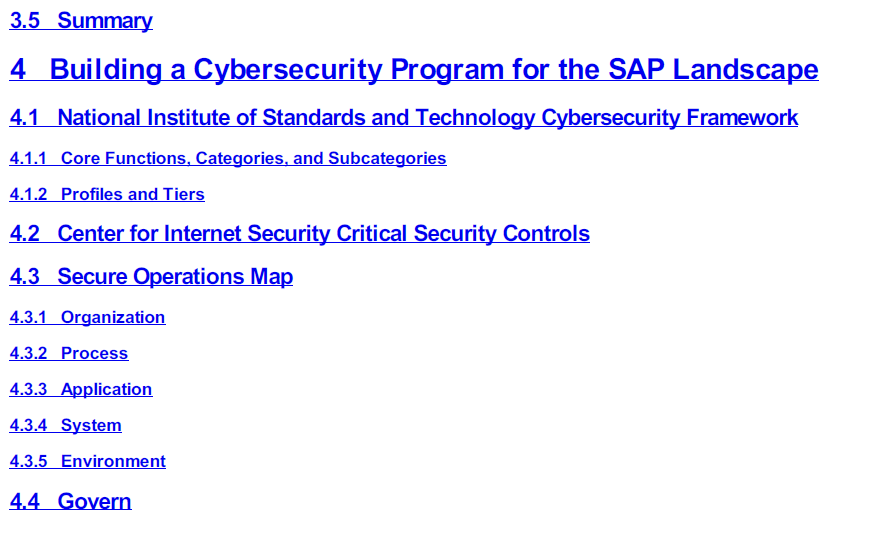Viewport: 873px width, 533px height.
Task: Go to the Organization subsection
Action: pyautogui.click(x=113, y=318)
